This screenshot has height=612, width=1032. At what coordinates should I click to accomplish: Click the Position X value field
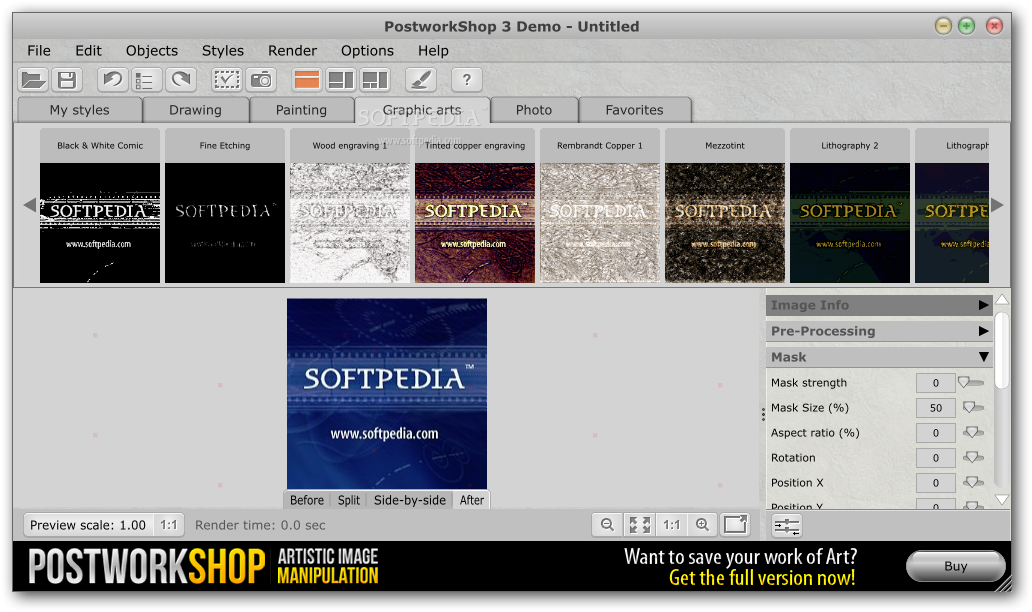coord(935,483)
